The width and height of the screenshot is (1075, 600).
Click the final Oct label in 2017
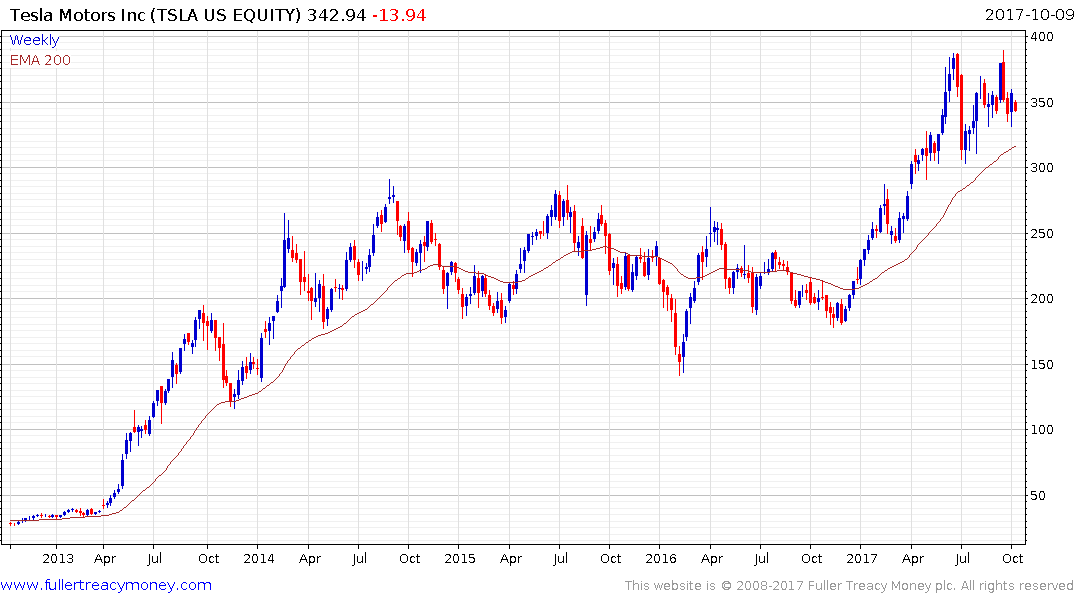pos(1013,558)
